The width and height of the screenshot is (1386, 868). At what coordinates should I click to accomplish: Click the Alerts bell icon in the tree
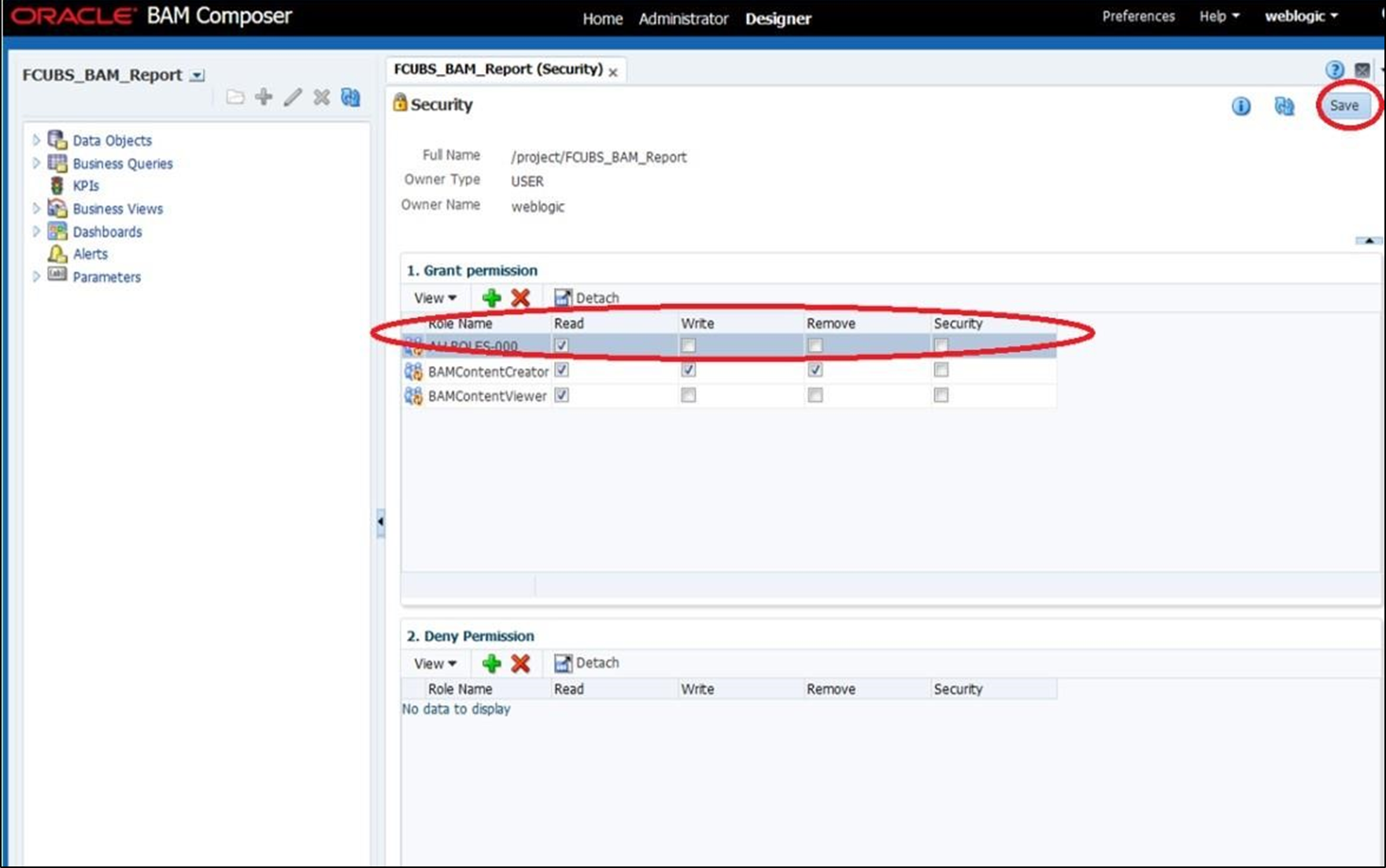coord(57,253)
